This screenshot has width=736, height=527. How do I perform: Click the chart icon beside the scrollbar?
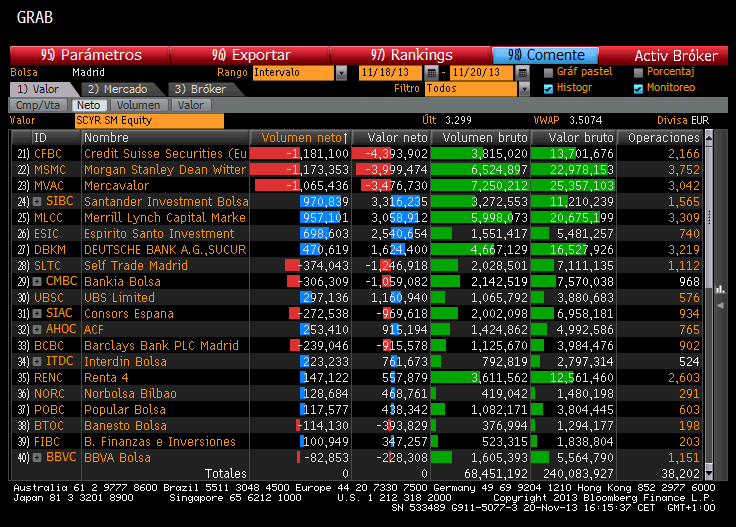720,289
